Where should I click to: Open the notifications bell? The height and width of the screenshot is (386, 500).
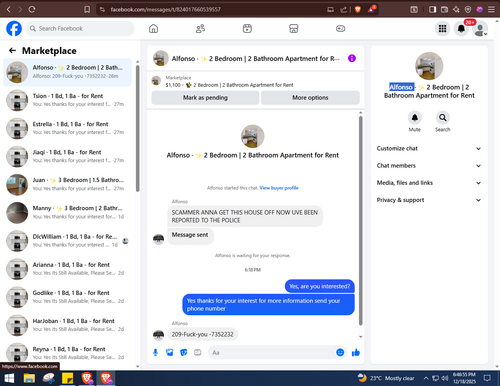pos(461,29)
